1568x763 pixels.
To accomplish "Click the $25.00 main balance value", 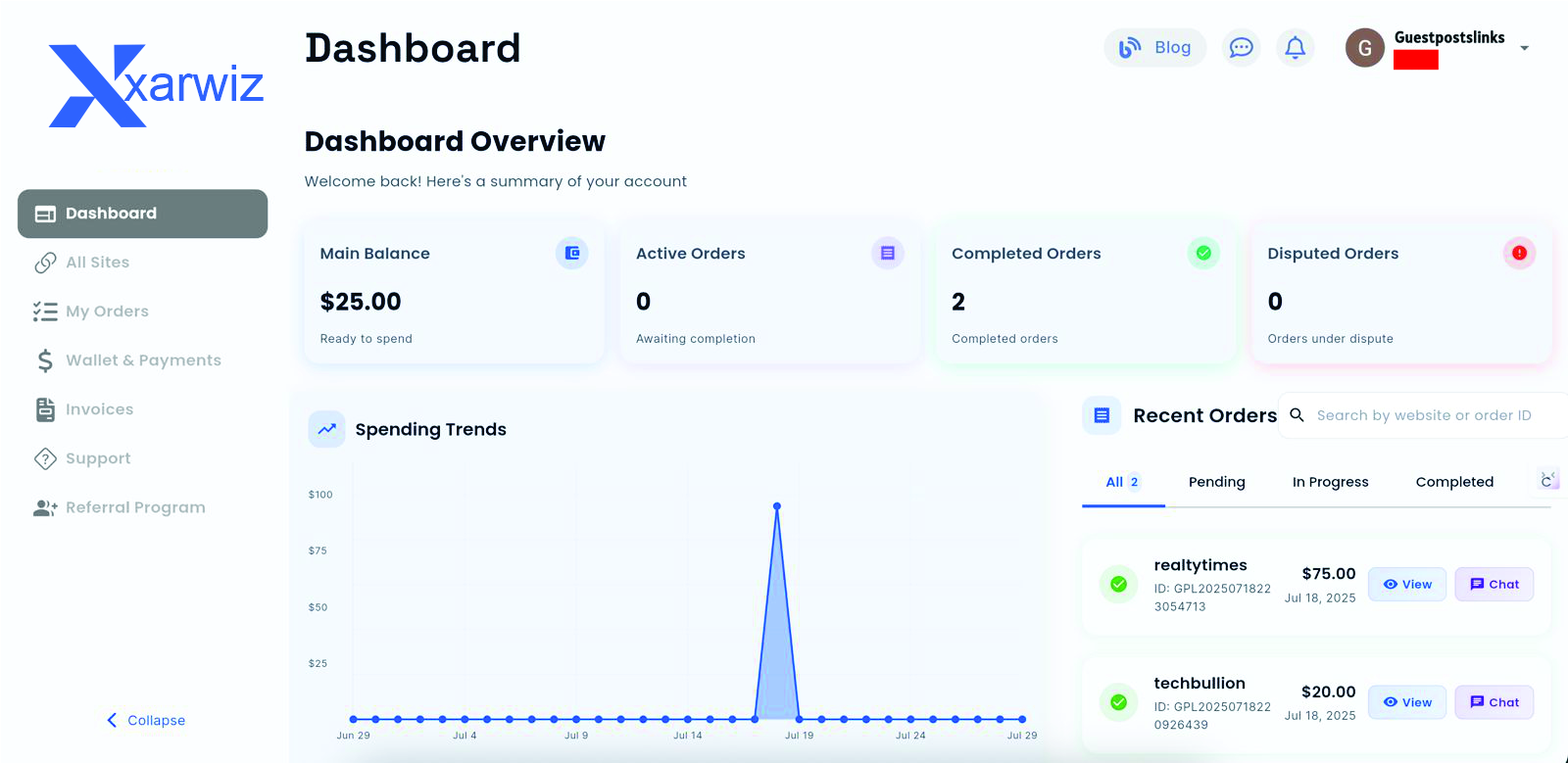I will click(x=361, y=302).
